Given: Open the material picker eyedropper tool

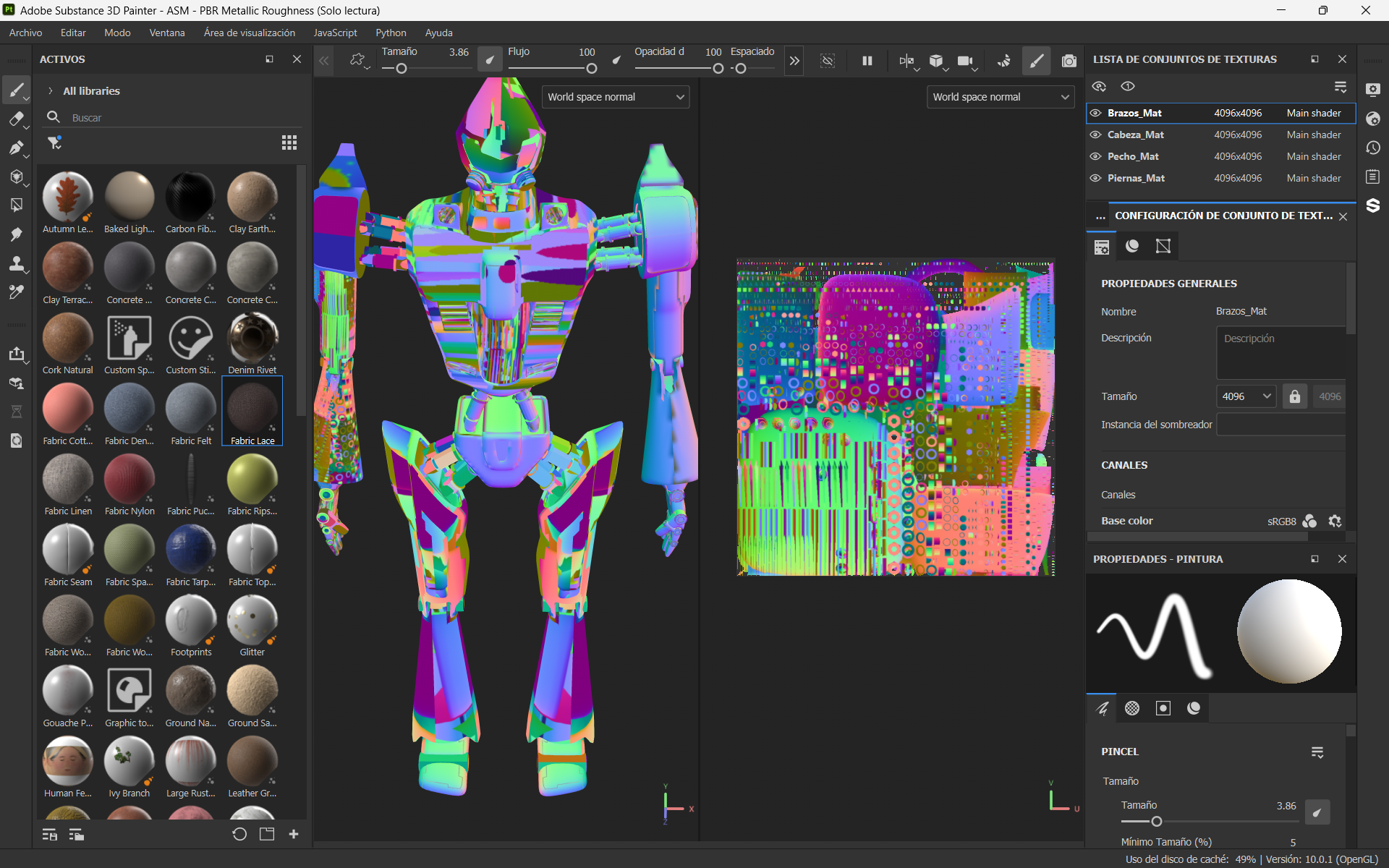Looking at the screenshot, I should (x=16, y=292).
